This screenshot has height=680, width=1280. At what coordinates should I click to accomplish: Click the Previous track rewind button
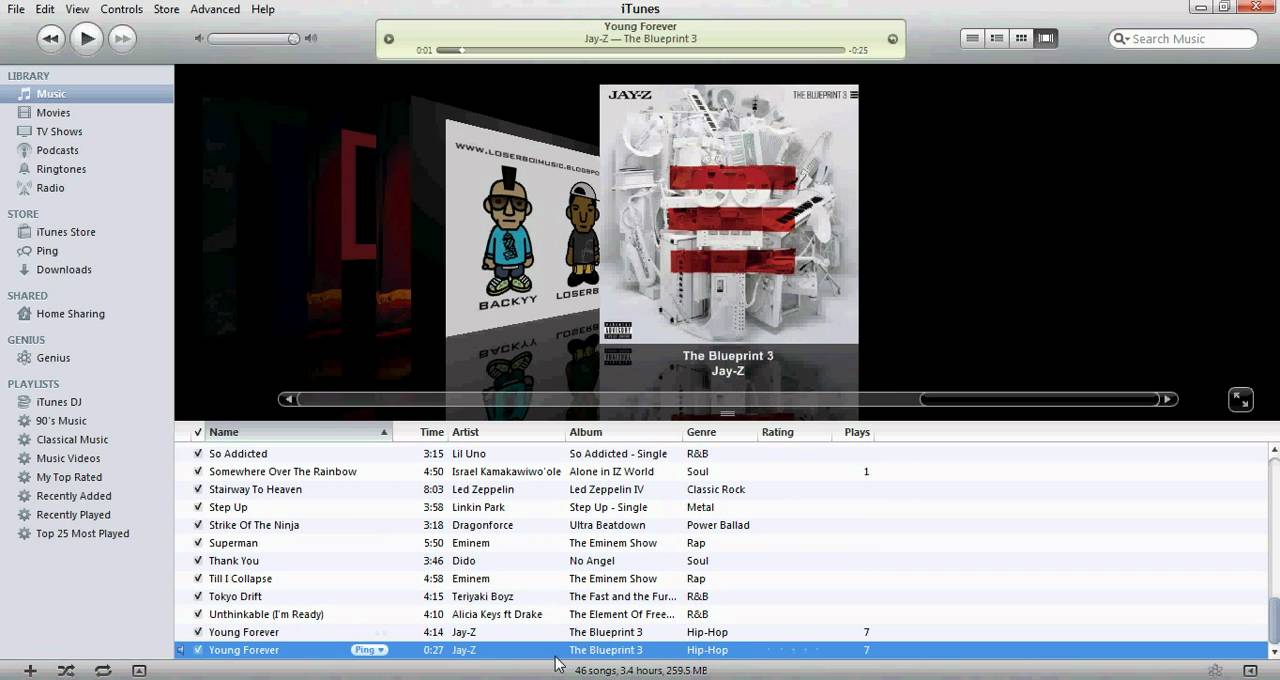coord(51,39)
